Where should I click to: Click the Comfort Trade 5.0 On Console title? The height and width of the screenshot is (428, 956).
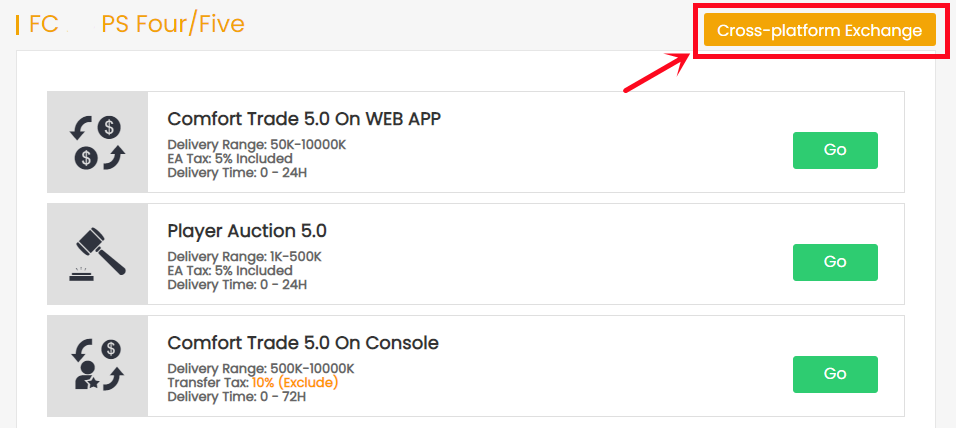303,343
